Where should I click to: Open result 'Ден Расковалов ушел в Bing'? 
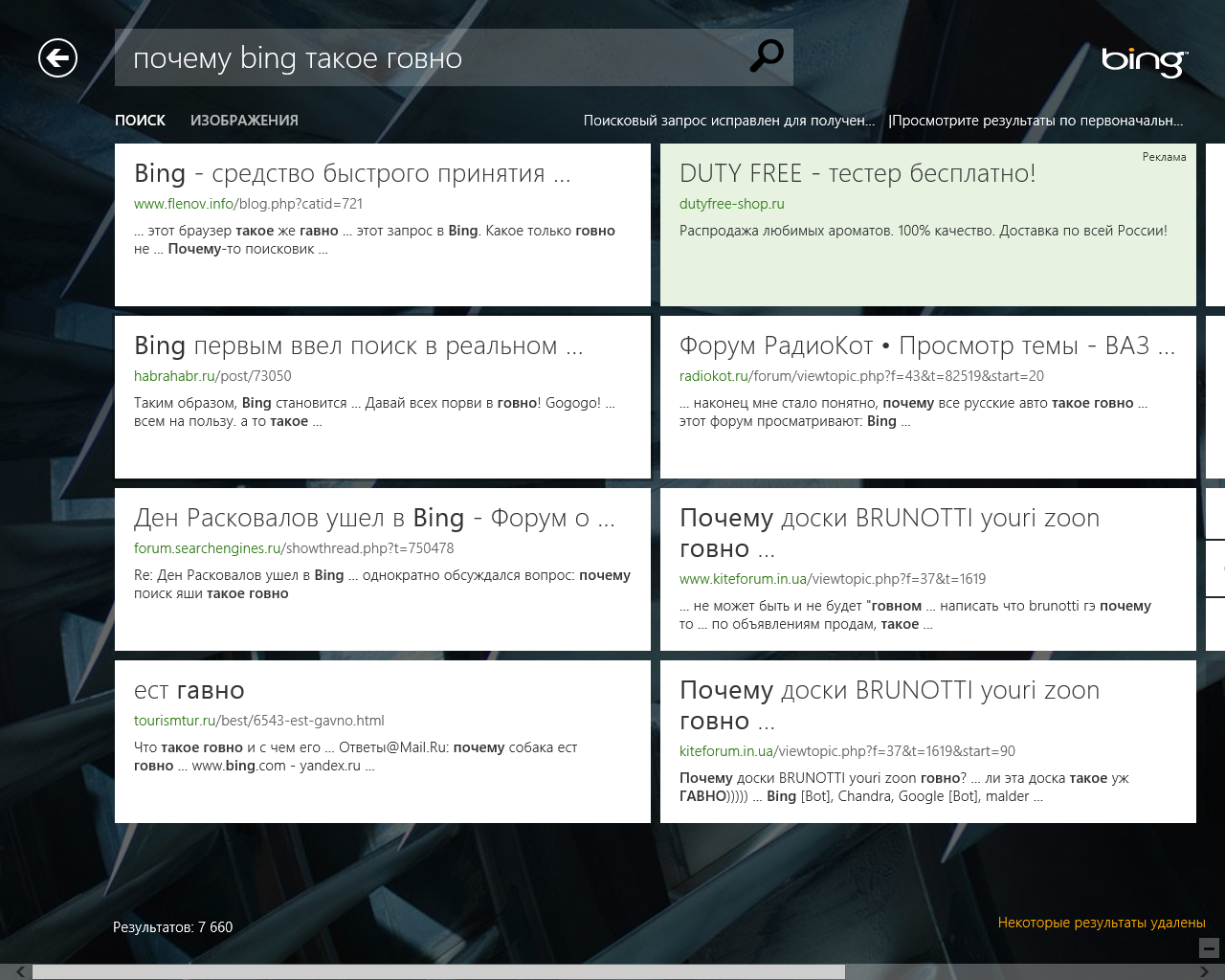tap(374, 518)
